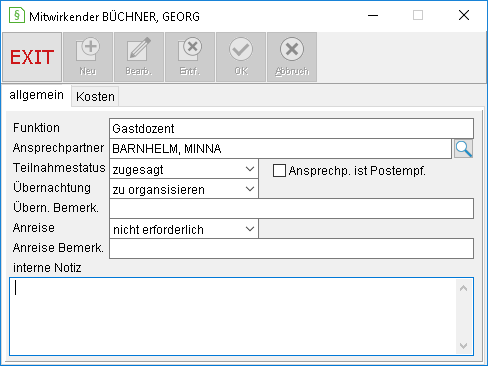Click the Abbruch cancel toolbar icon

pyautogui.click(x=292, y=57)
